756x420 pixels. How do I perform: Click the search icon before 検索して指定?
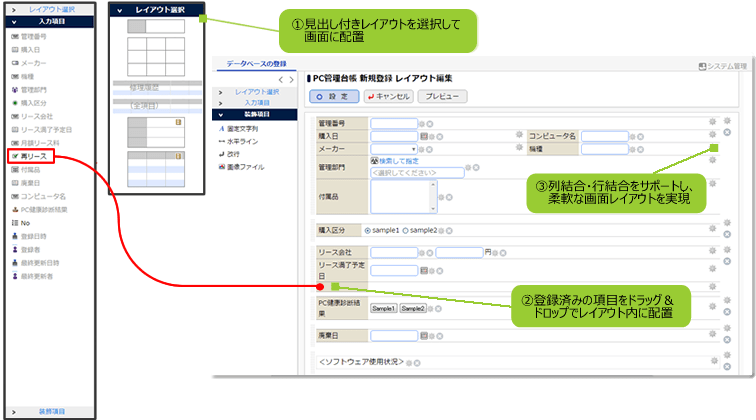click(x=375, y=161)
